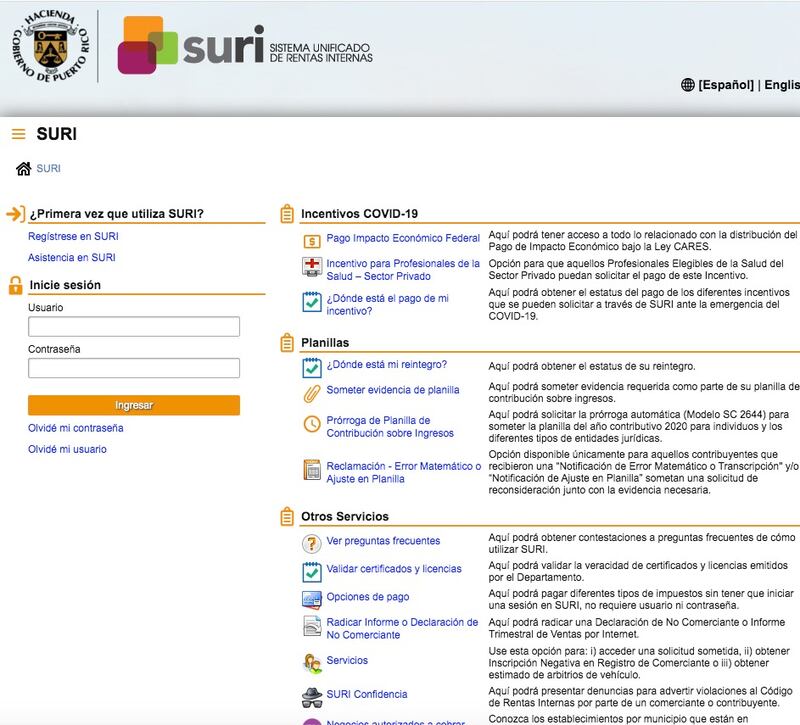This screenshot has width=800, height=725.
Task: Click the bold SURI page title
Action: [57, 134]
